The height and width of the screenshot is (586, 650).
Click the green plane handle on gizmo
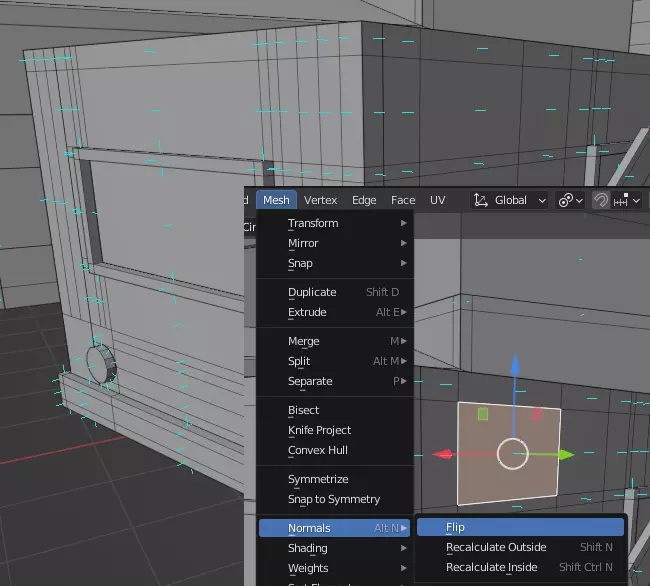click(483, 413)
